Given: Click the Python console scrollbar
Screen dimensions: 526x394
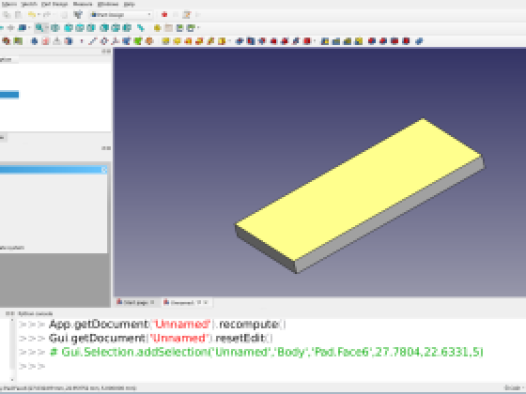Looking at the screenshot, I should pos(12,350).
